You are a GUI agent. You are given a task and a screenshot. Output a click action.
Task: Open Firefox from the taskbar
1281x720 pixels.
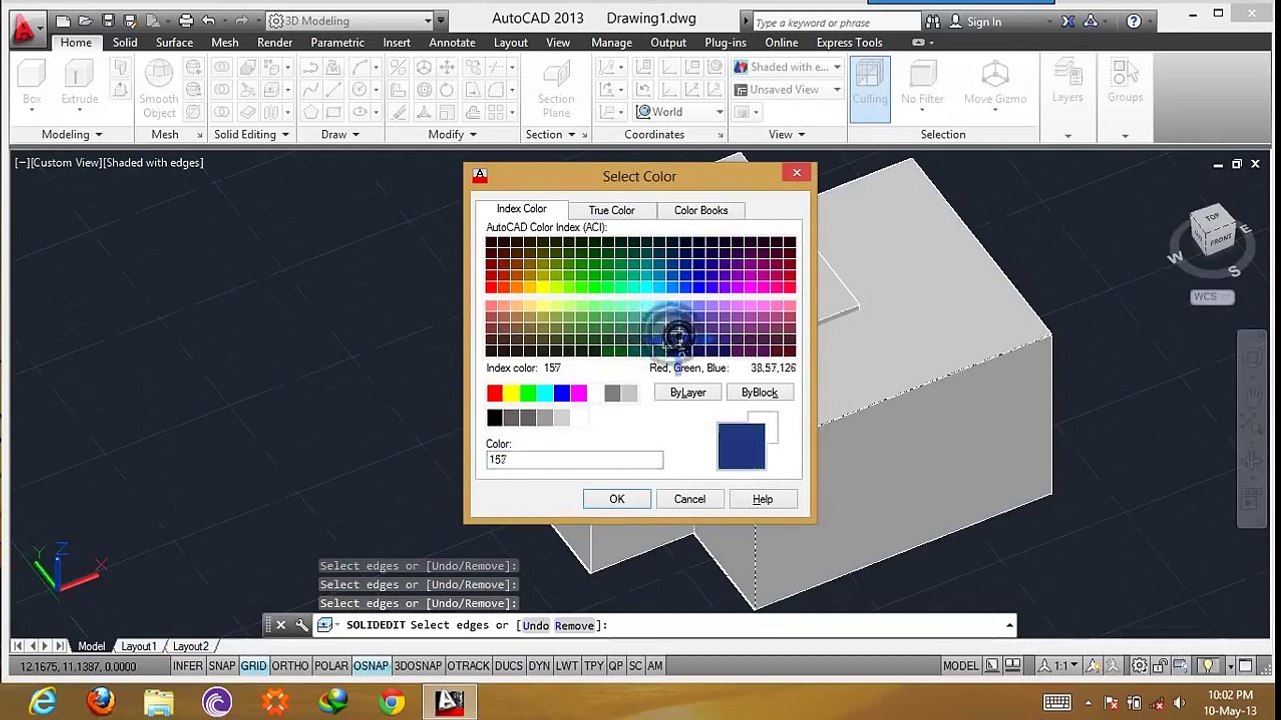[100, 702]
